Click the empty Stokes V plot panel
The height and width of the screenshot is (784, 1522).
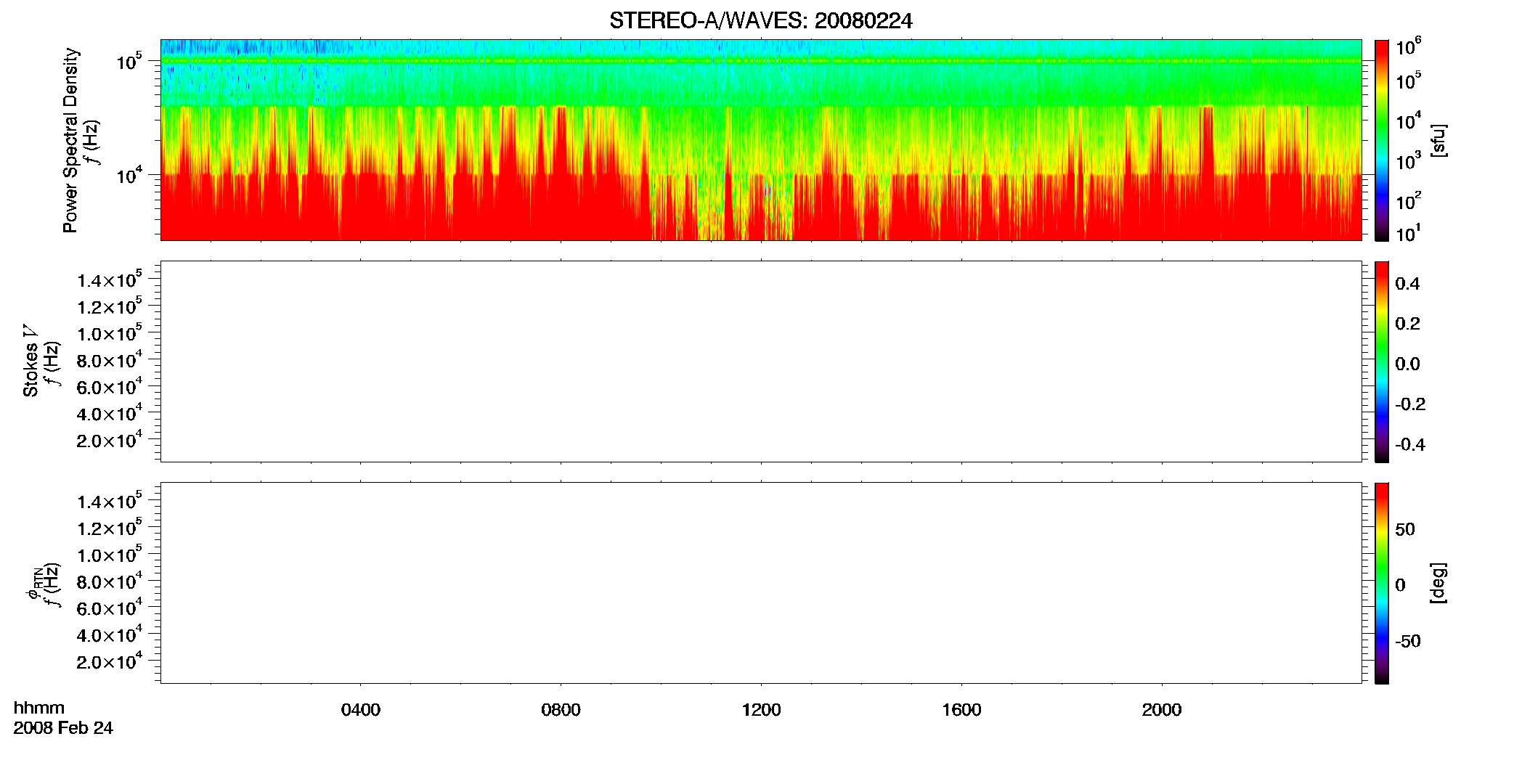tap(761, 362)
